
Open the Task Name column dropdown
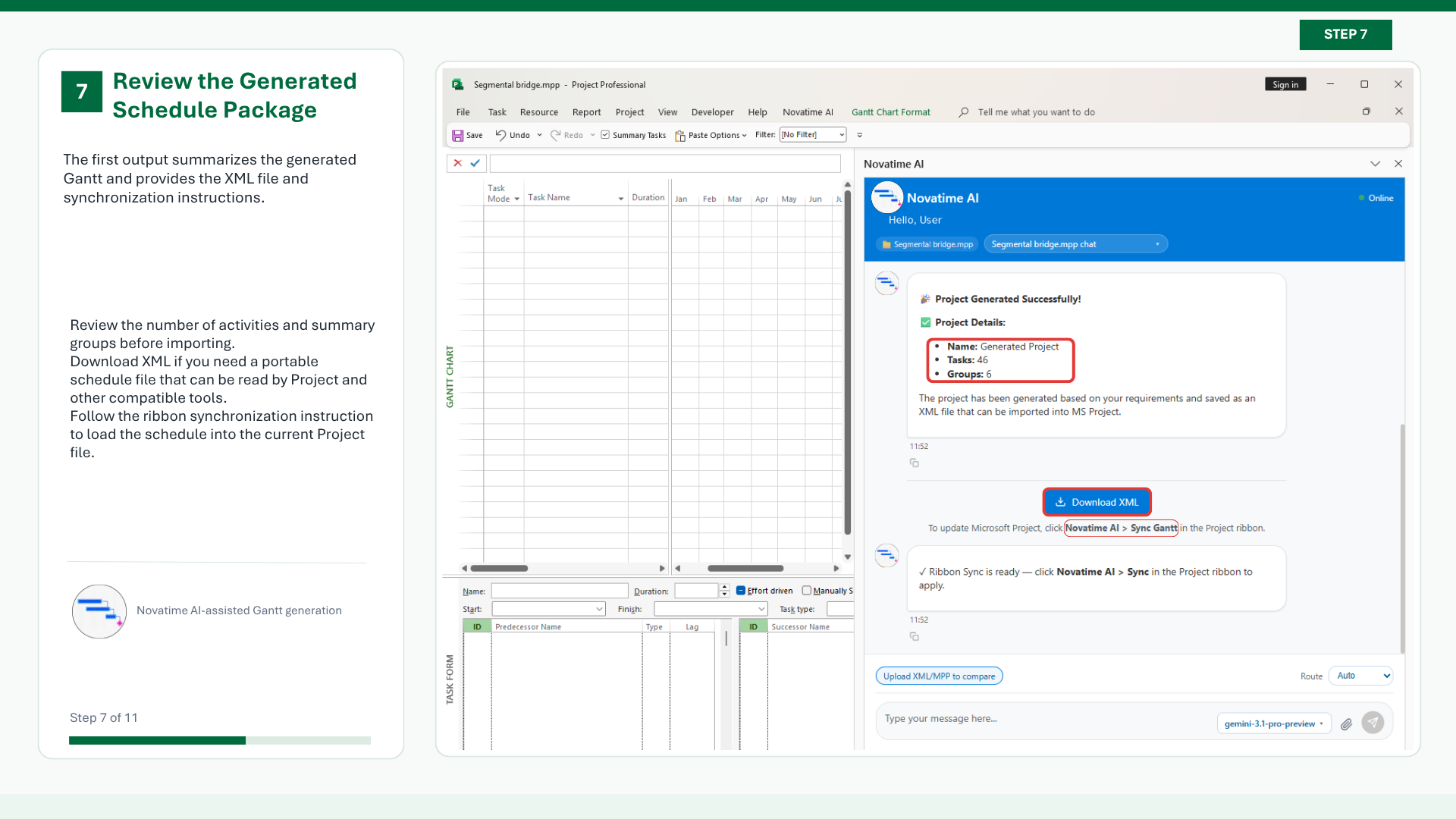621,199
